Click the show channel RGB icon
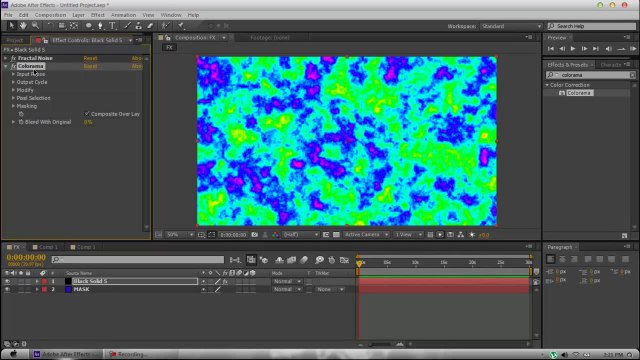This screenshot has width=640, height=360. click(276, 235)
